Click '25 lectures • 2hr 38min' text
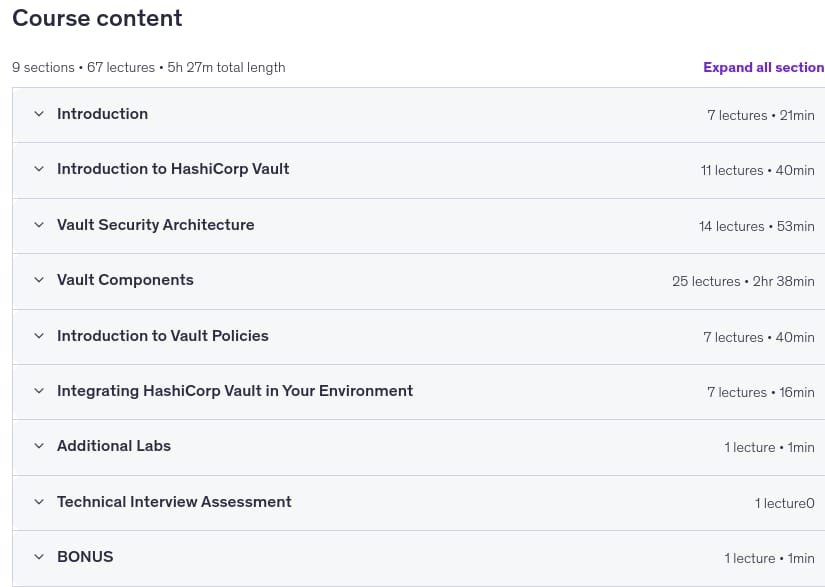 [x=743, y=281]
